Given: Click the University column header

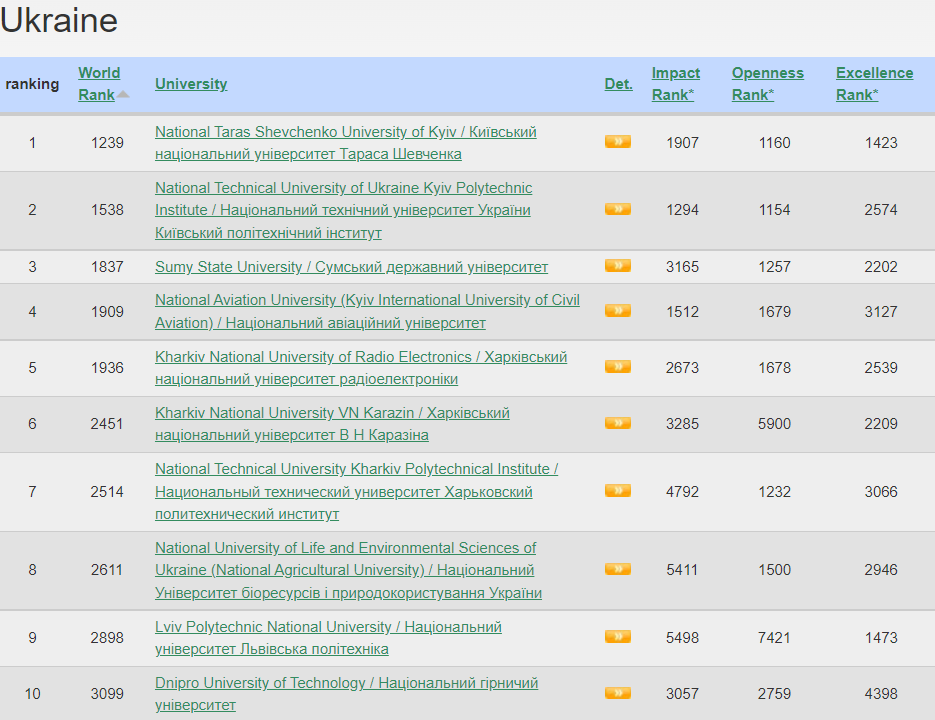Looking at the screenshot, I should [191, 84].
